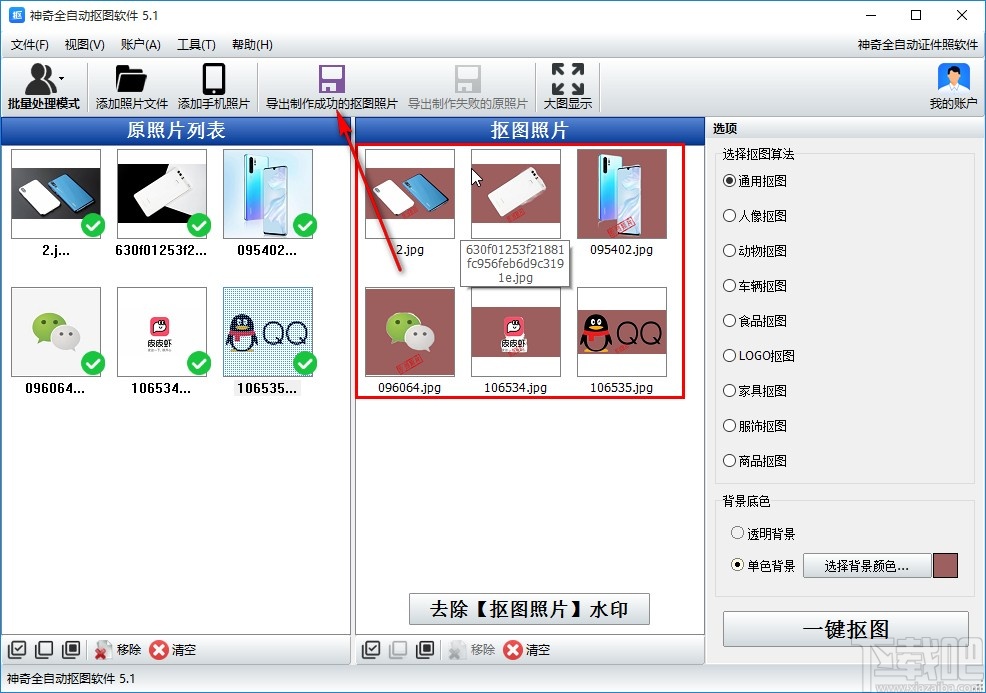Click the 神奇全自动证件照软件 link
This screenshot has height=693, width=986.
pyautogui.click(x=917, y=45)
